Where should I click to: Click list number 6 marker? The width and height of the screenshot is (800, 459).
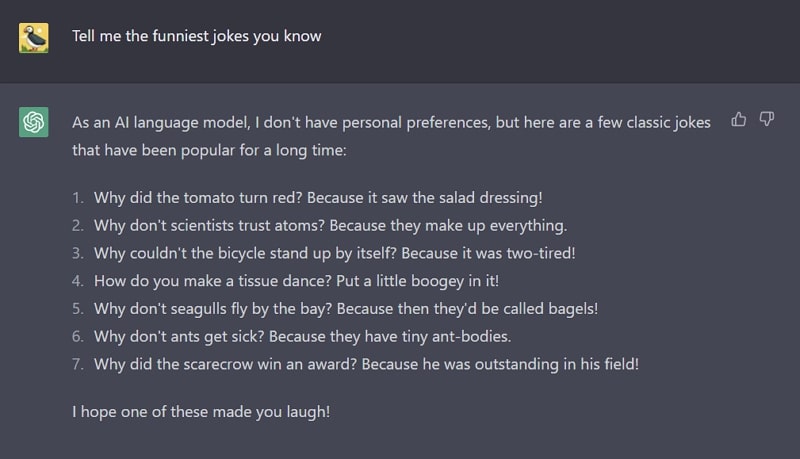78,337
